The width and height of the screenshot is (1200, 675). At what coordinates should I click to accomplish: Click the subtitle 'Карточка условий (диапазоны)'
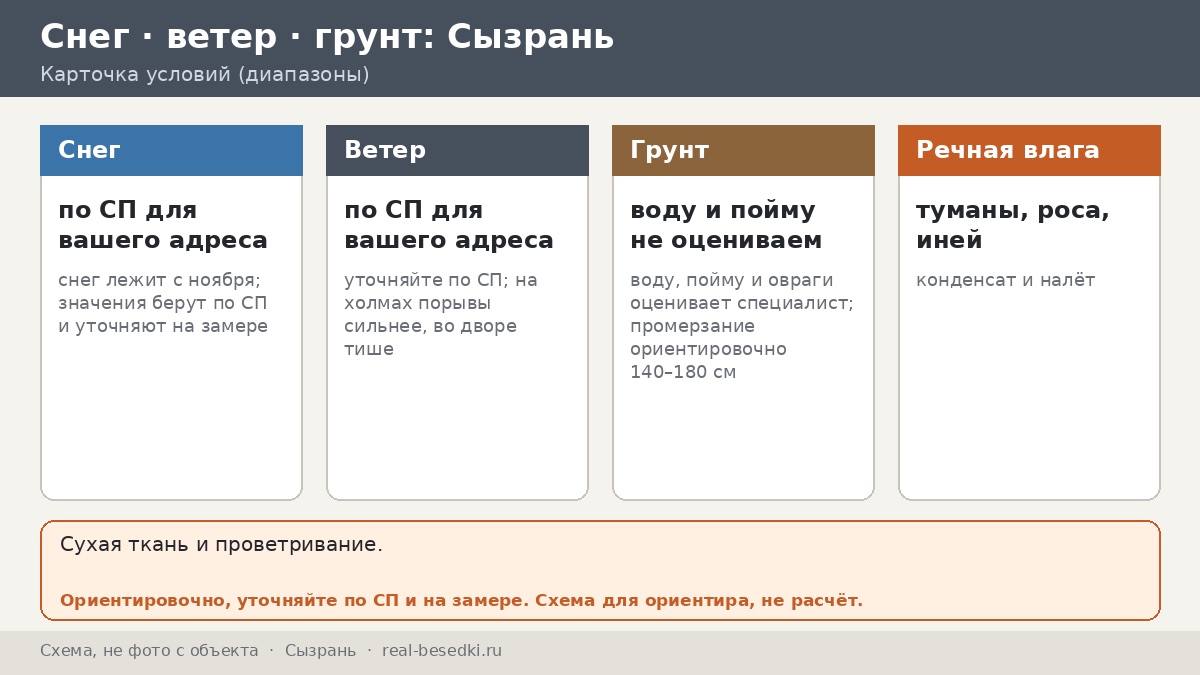(x=205, y=75)
